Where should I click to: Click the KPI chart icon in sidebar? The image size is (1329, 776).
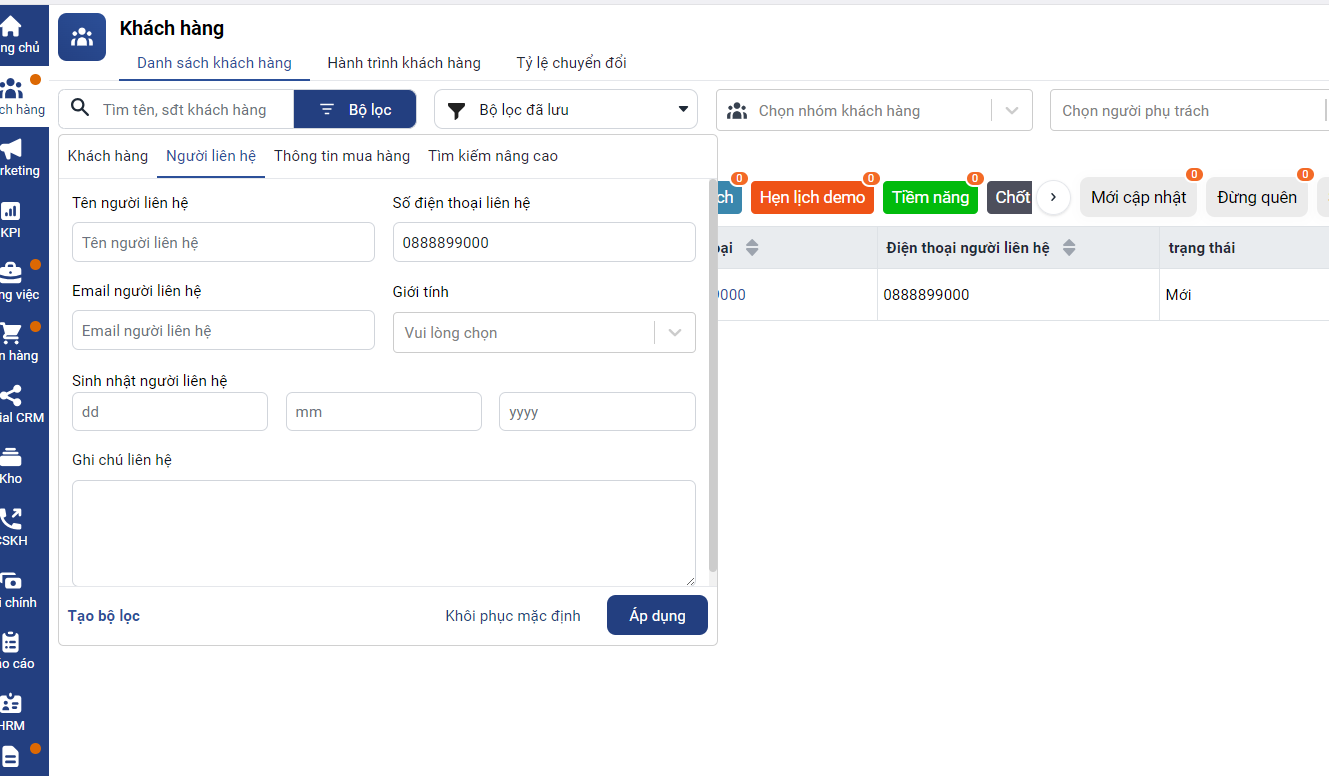[x=11, y=212]
